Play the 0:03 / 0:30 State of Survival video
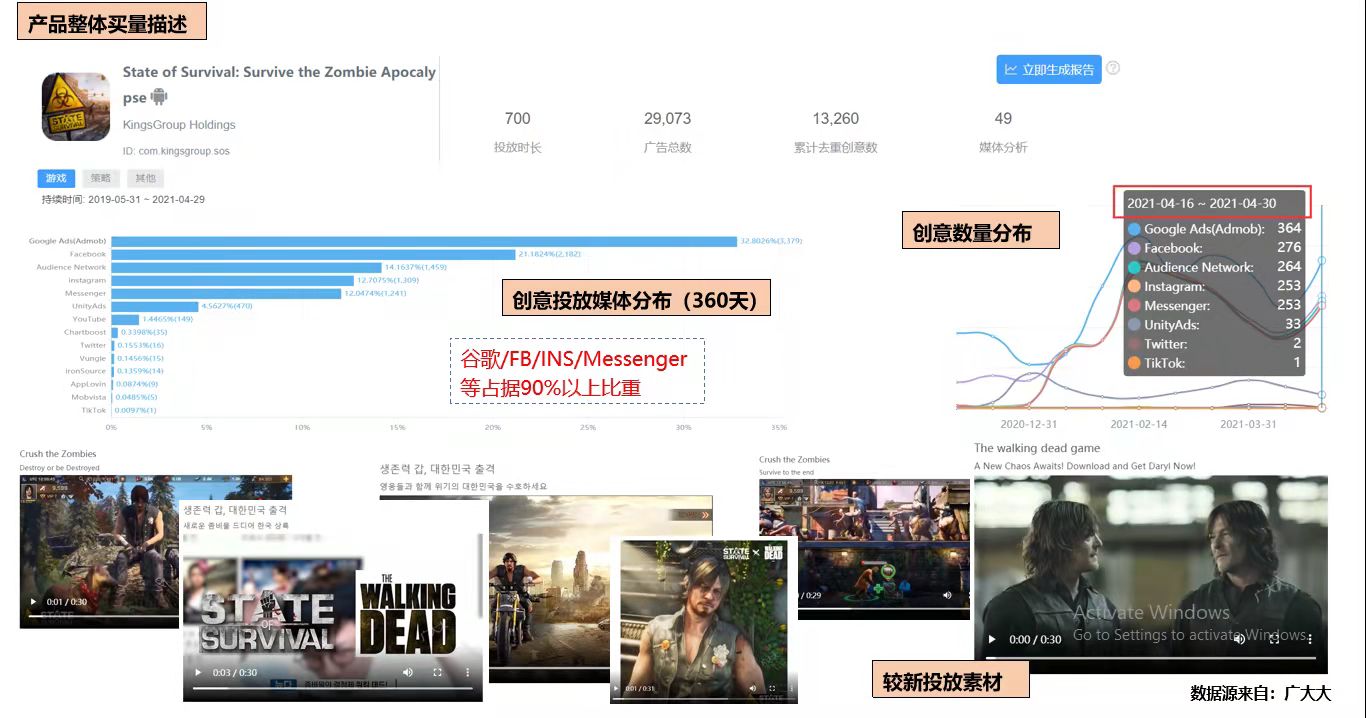The width and height of the screenshot is (1366, 718). click(x=200, y=673)
